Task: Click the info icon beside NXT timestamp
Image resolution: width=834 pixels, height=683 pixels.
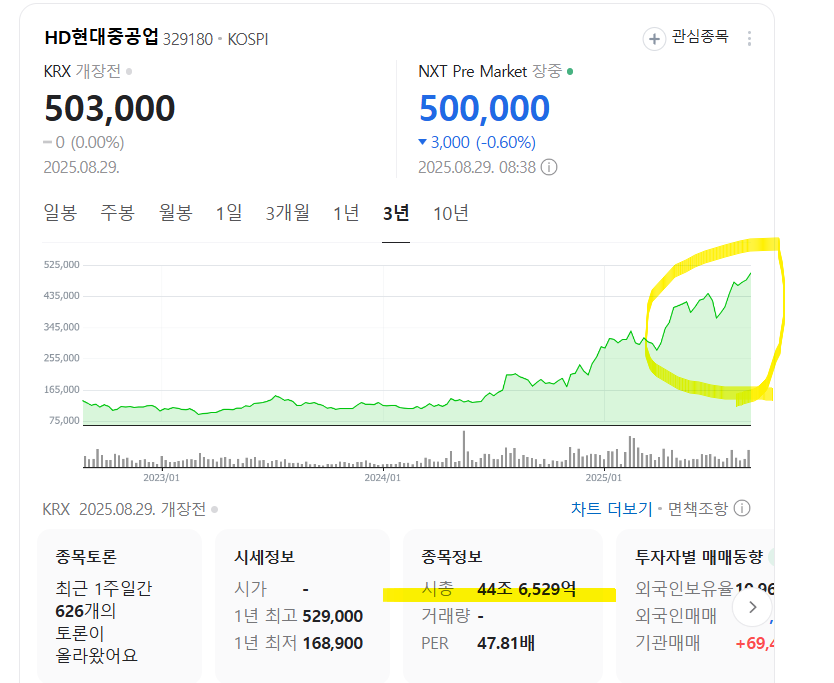Action: tap(549, 167)
